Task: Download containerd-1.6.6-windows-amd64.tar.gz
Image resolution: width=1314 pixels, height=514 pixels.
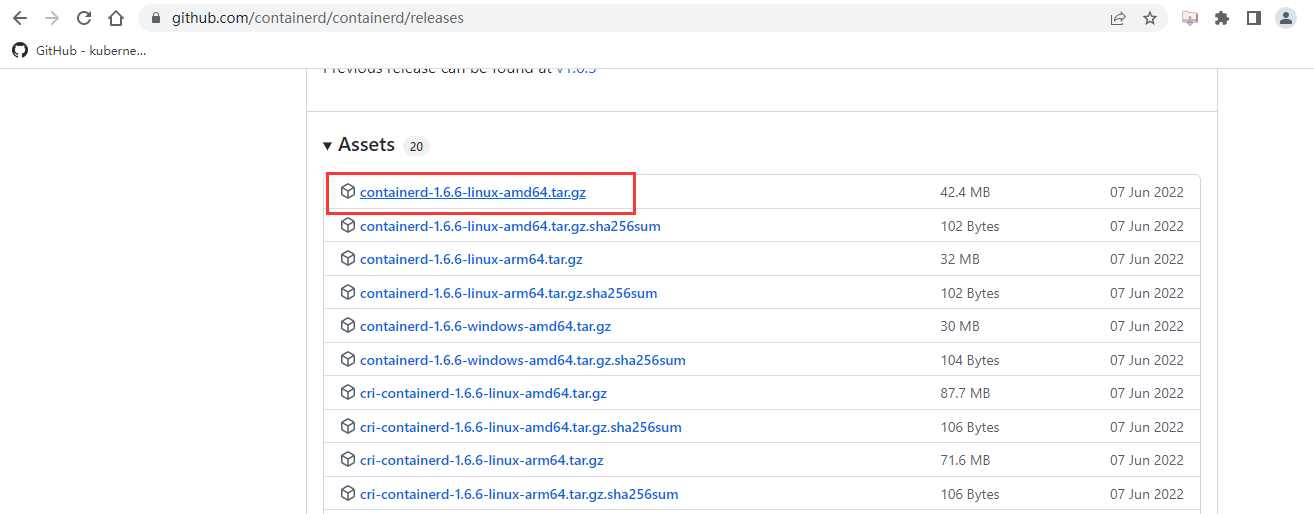Action: [485, 326]
